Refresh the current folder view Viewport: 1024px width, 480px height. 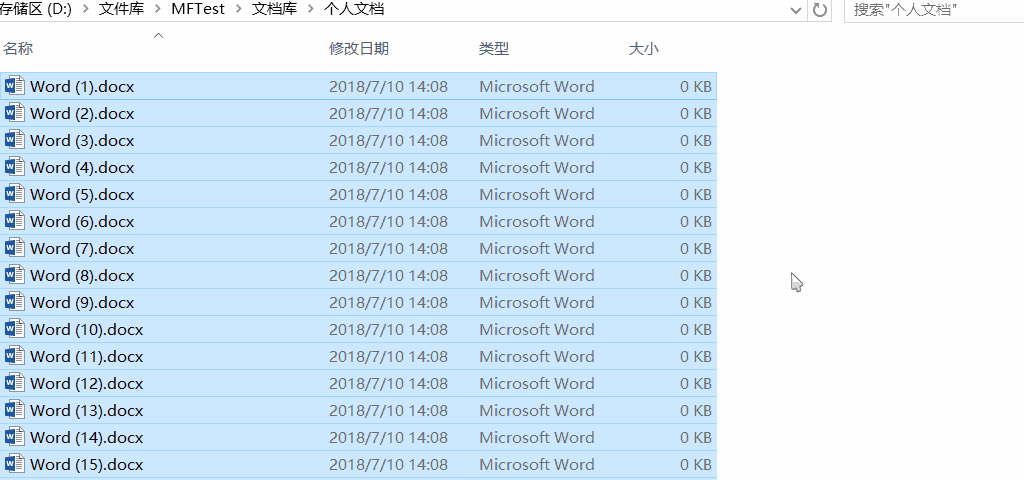[x=820, y=9]
